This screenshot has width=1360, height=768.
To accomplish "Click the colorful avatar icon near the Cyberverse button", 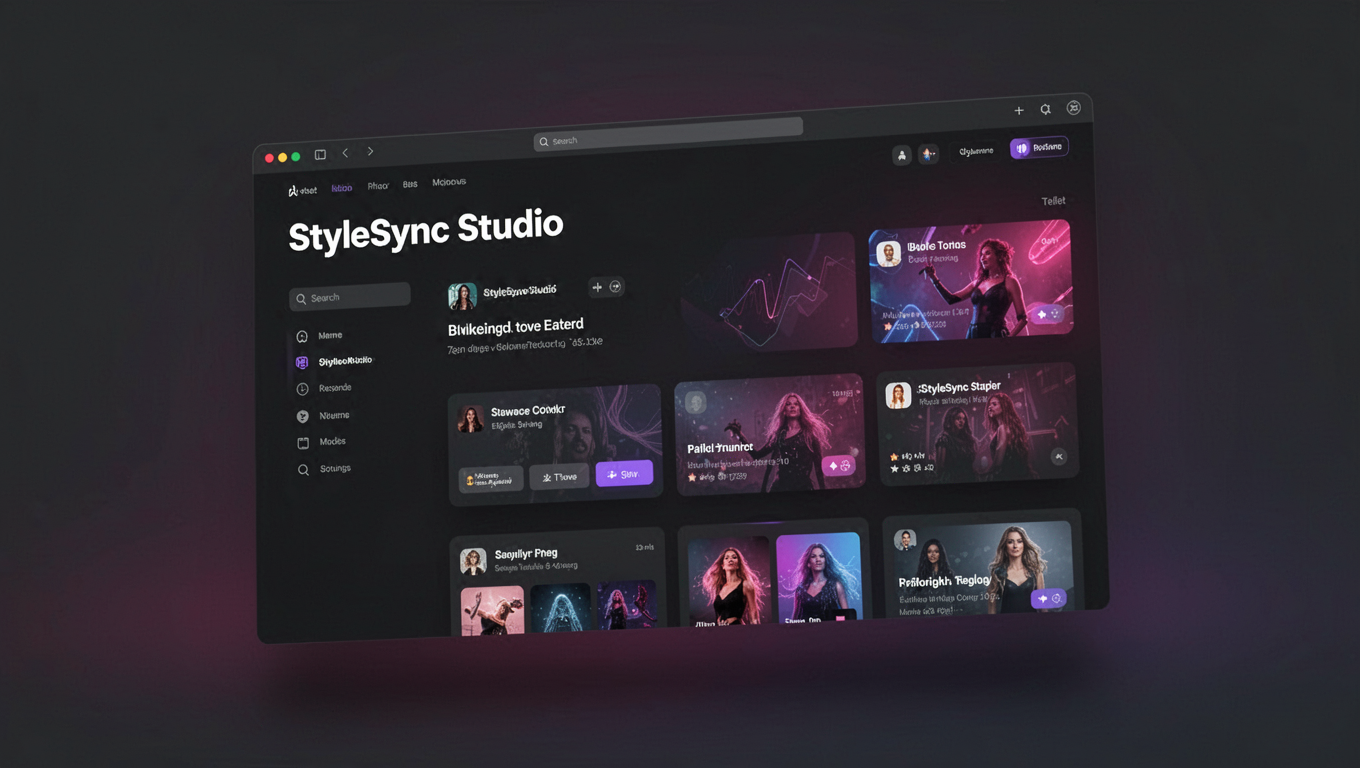I will [927, 154].
